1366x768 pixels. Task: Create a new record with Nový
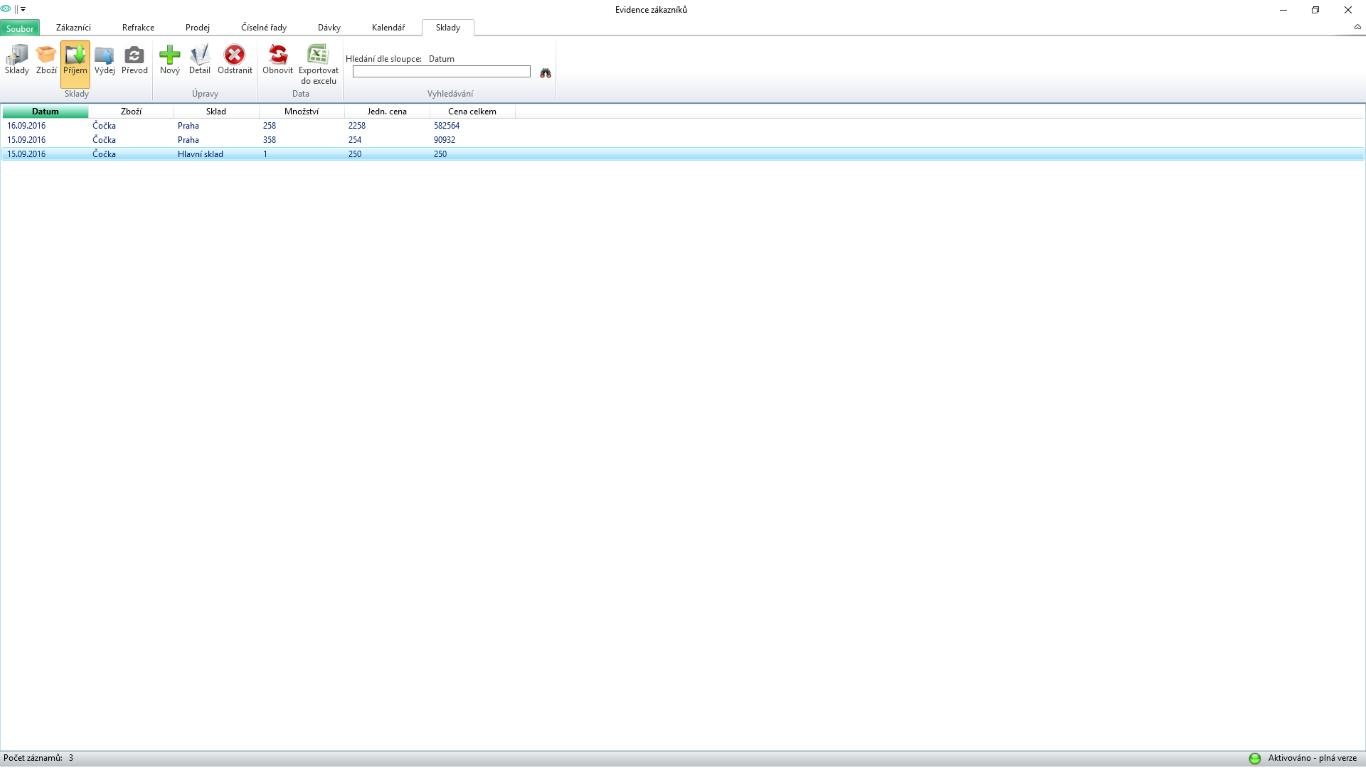170,60
